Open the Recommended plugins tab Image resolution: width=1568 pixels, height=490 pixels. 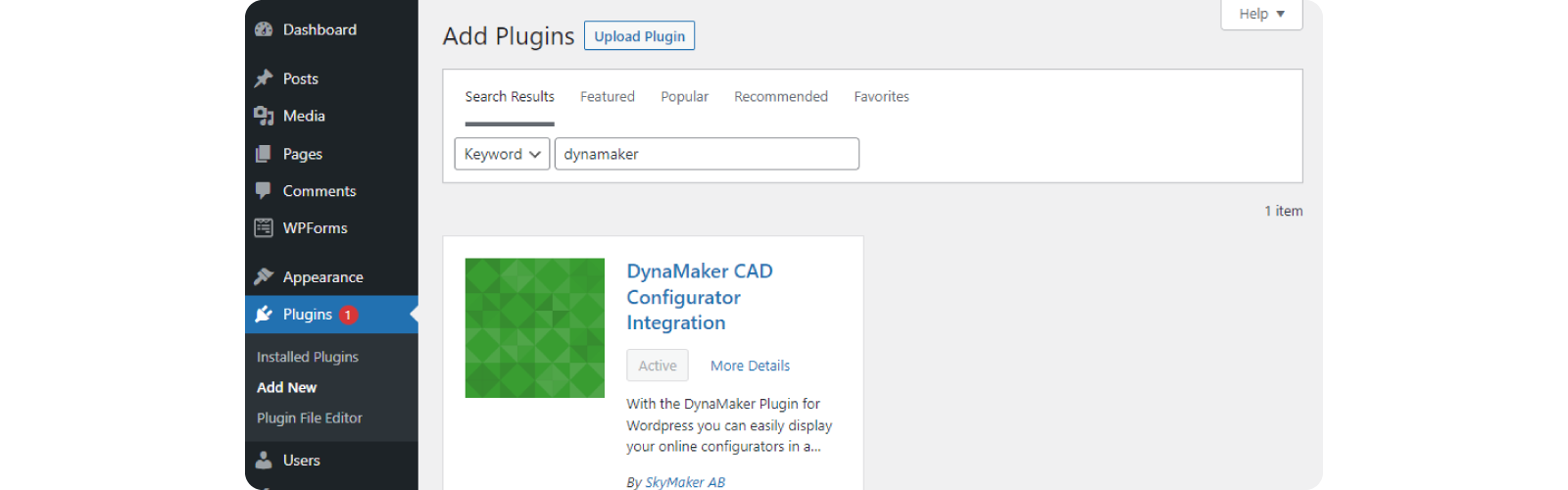(780, 97)
